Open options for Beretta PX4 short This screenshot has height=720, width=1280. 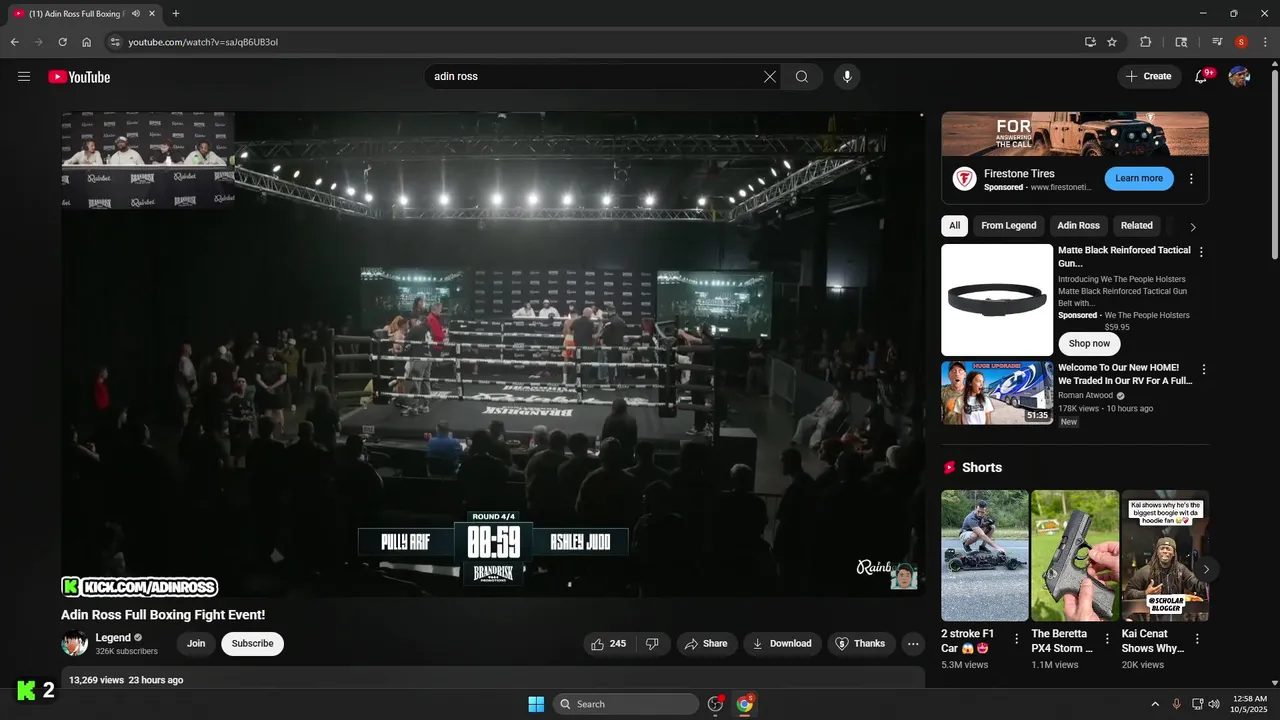point(1107,639)
